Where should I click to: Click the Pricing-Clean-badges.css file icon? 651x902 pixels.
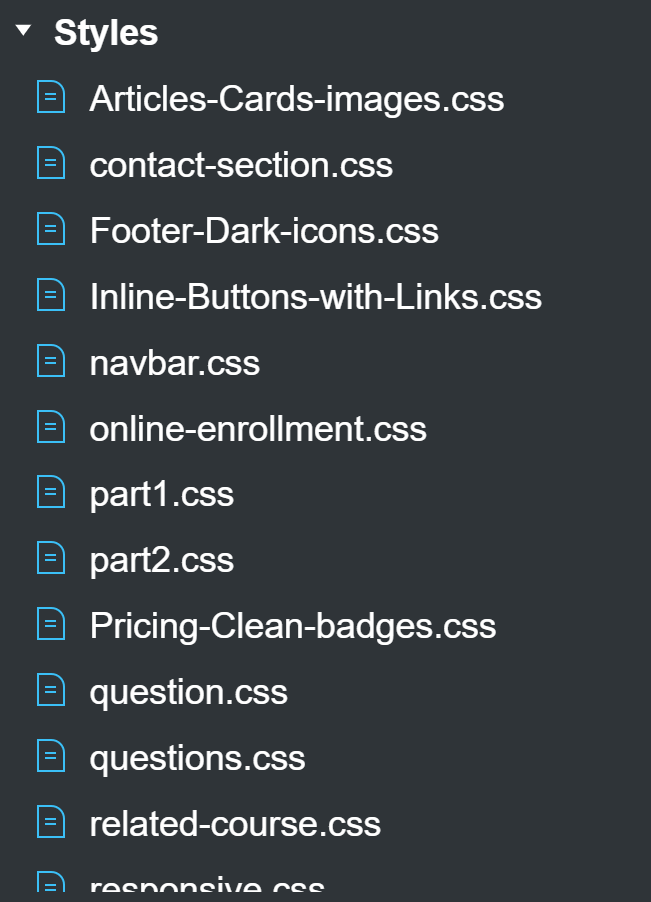[51, 624]
